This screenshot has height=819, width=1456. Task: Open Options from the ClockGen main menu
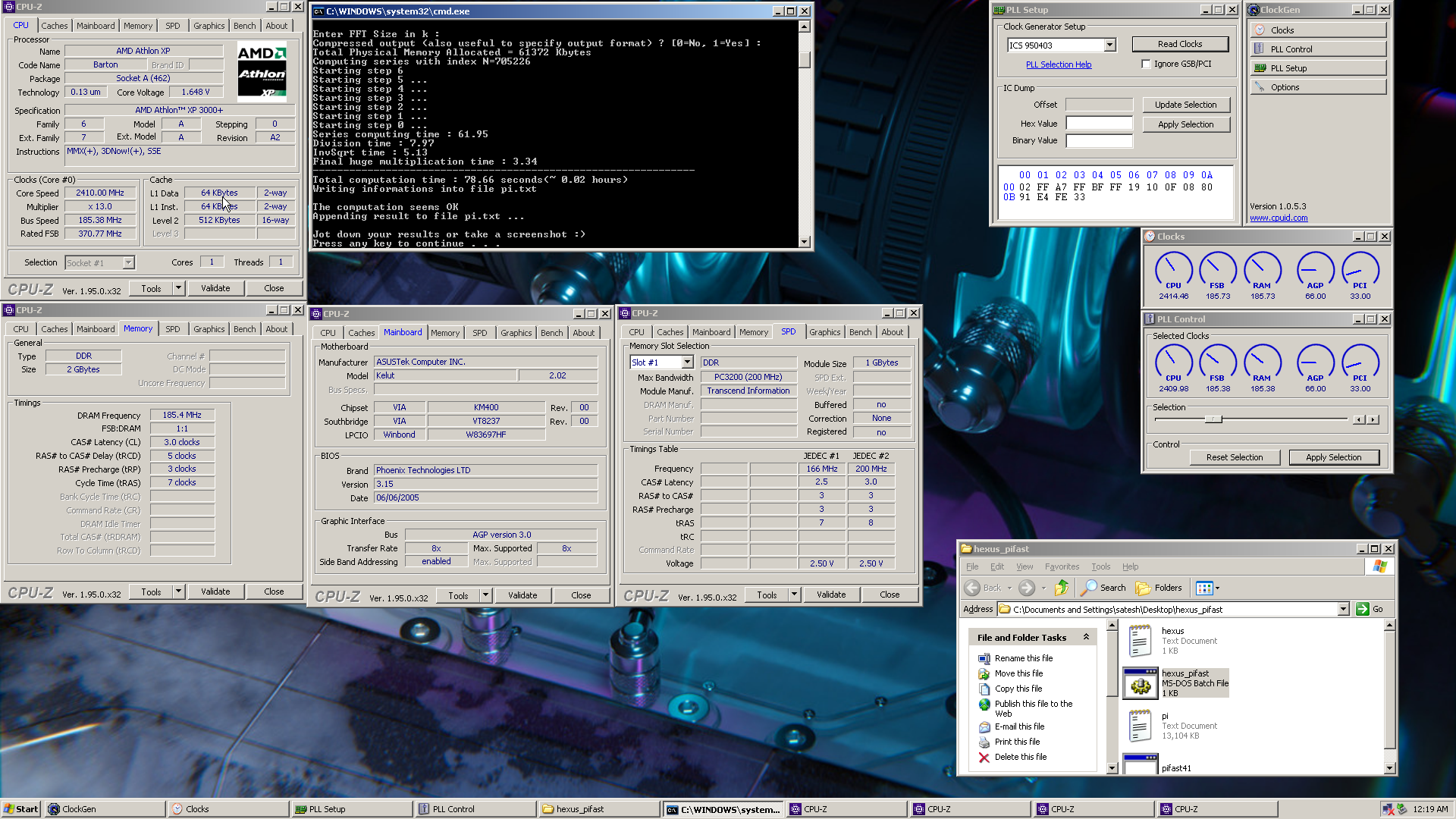pyautogui.click(x=1318, y=87)
